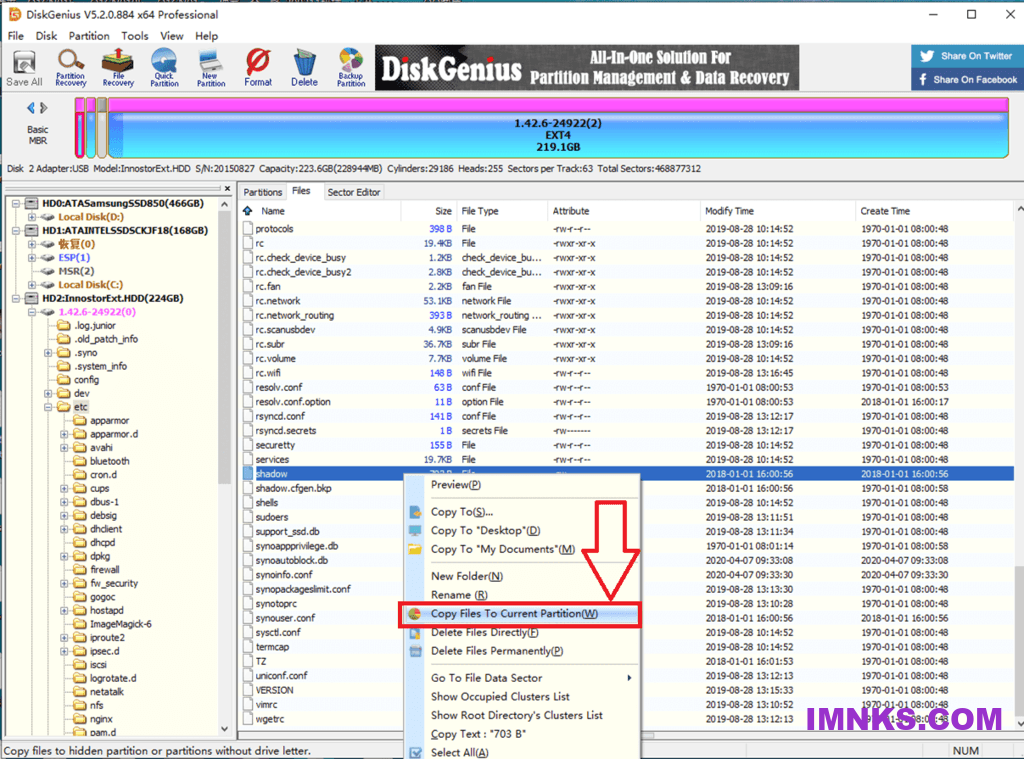Click the rc.network file icon
This screenshot has height=759, width=1024.
[248, 301]
